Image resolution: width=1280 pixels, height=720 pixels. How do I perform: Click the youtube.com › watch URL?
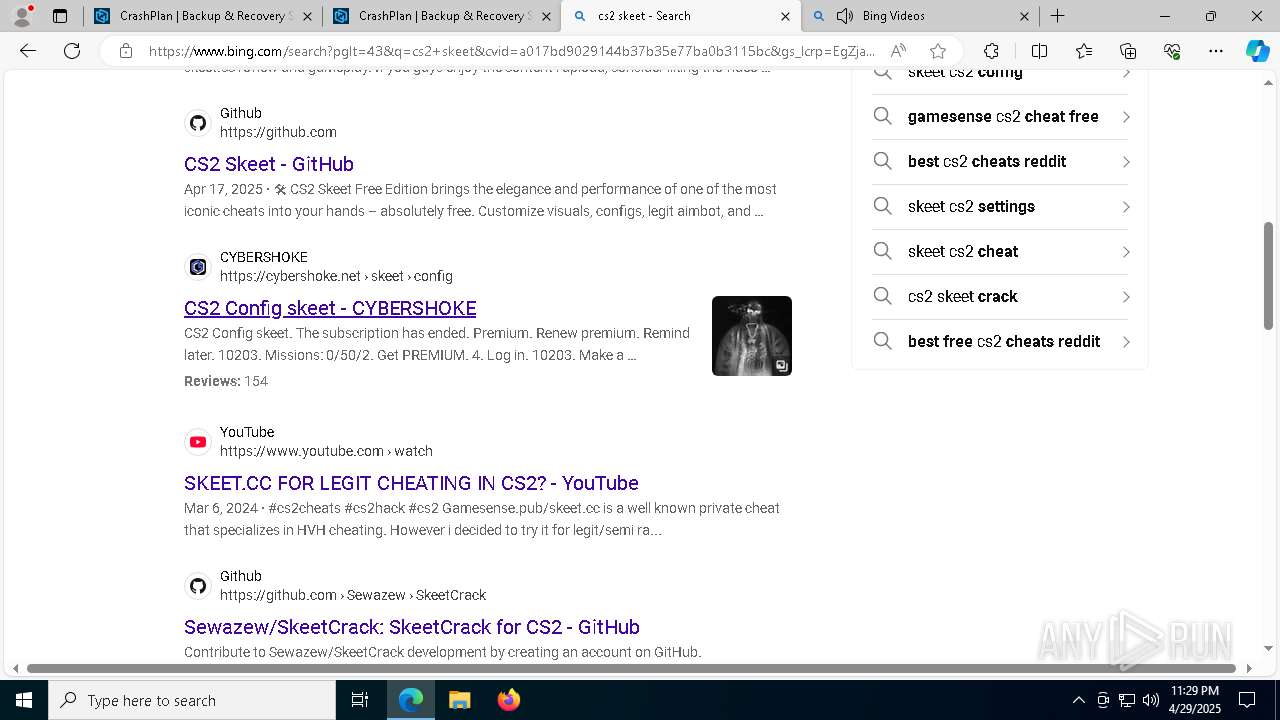coord(326,451)
